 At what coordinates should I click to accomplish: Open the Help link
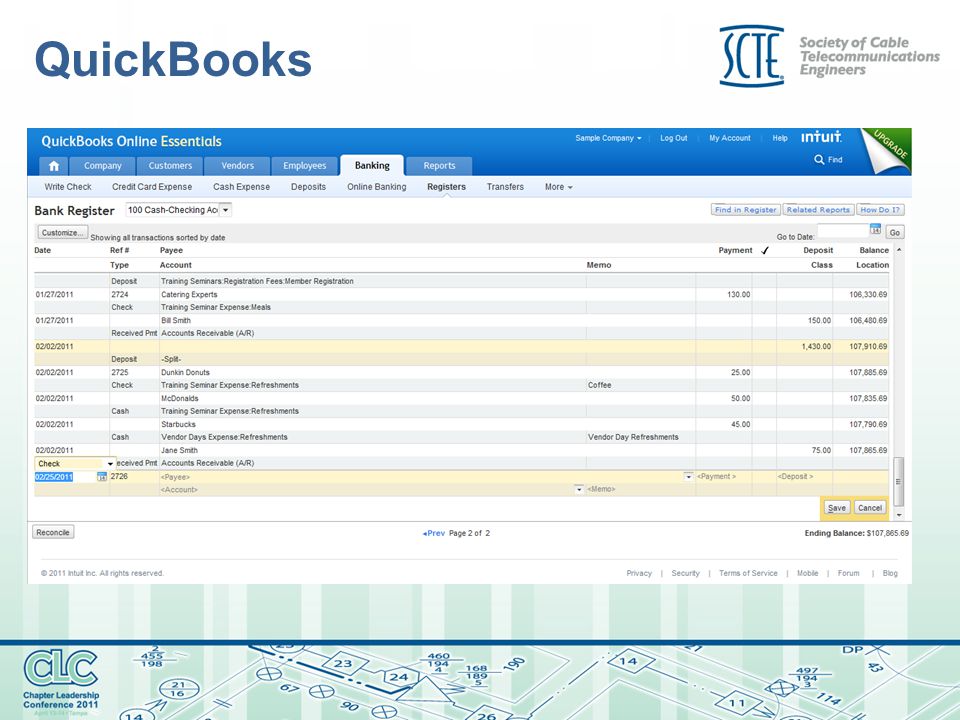pos(780,138)
